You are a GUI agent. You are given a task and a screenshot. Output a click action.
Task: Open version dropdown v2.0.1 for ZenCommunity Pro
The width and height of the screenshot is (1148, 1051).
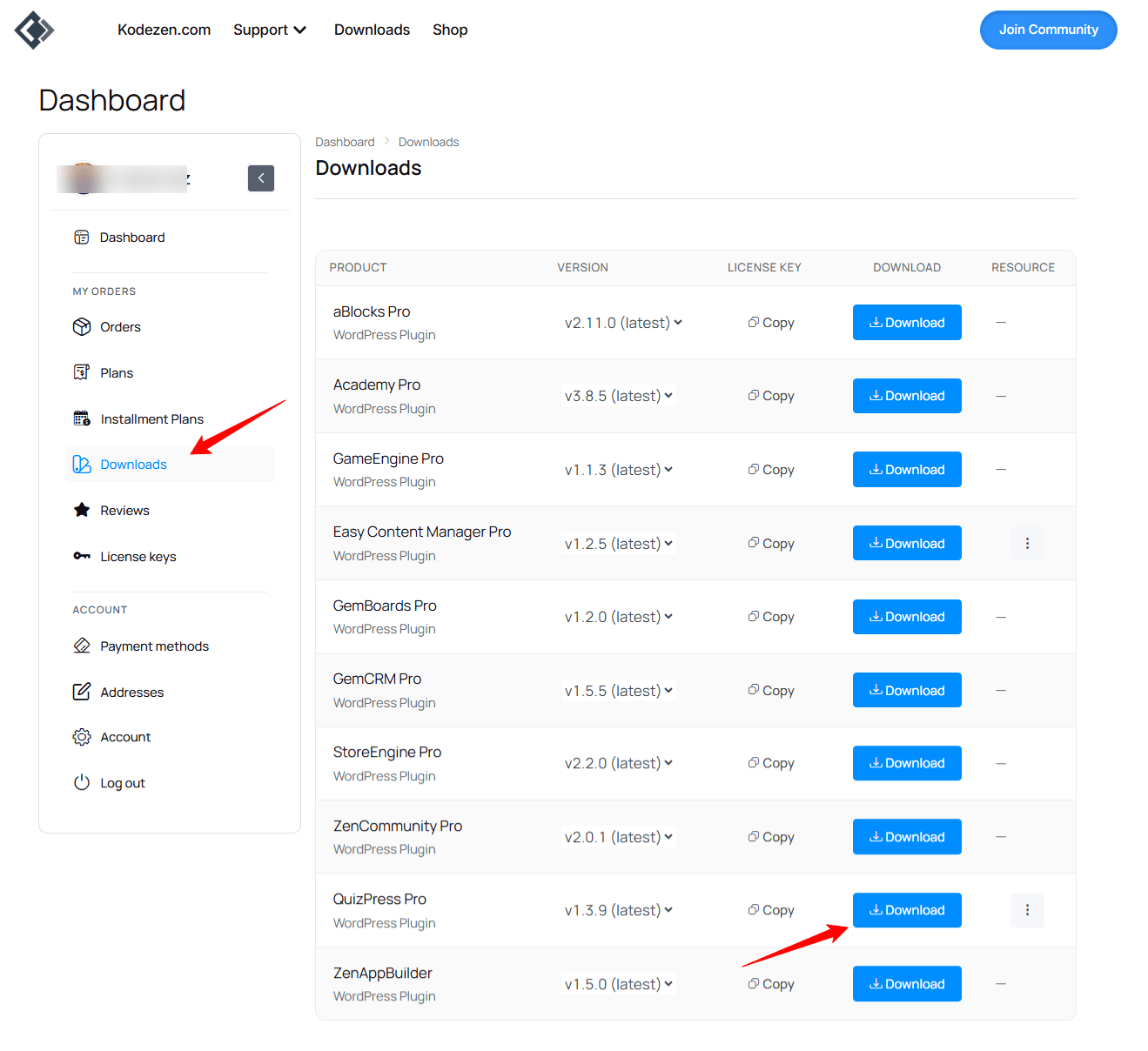(x=619, y=837)
